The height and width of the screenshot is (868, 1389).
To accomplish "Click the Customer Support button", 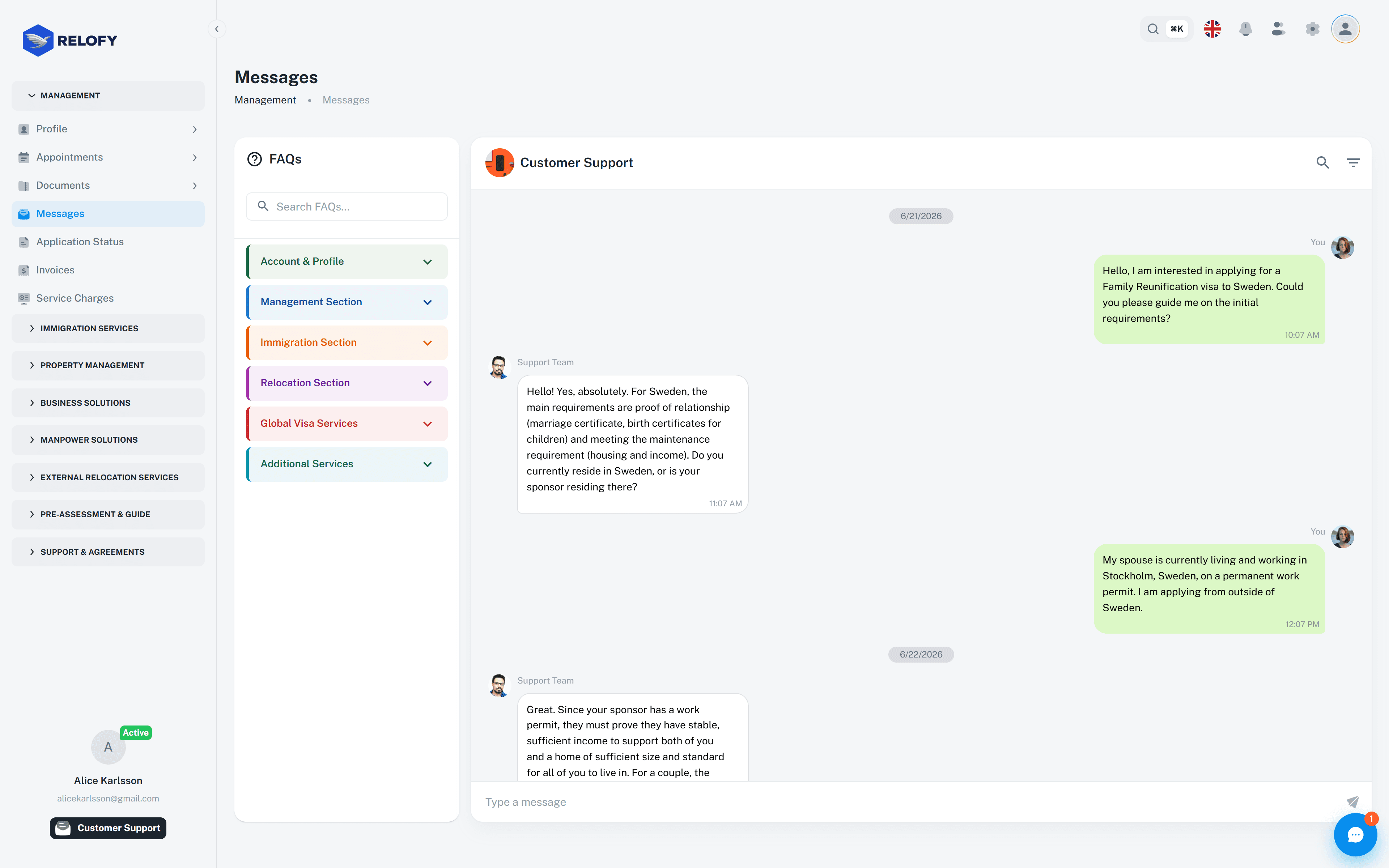I will pos(108,828).
